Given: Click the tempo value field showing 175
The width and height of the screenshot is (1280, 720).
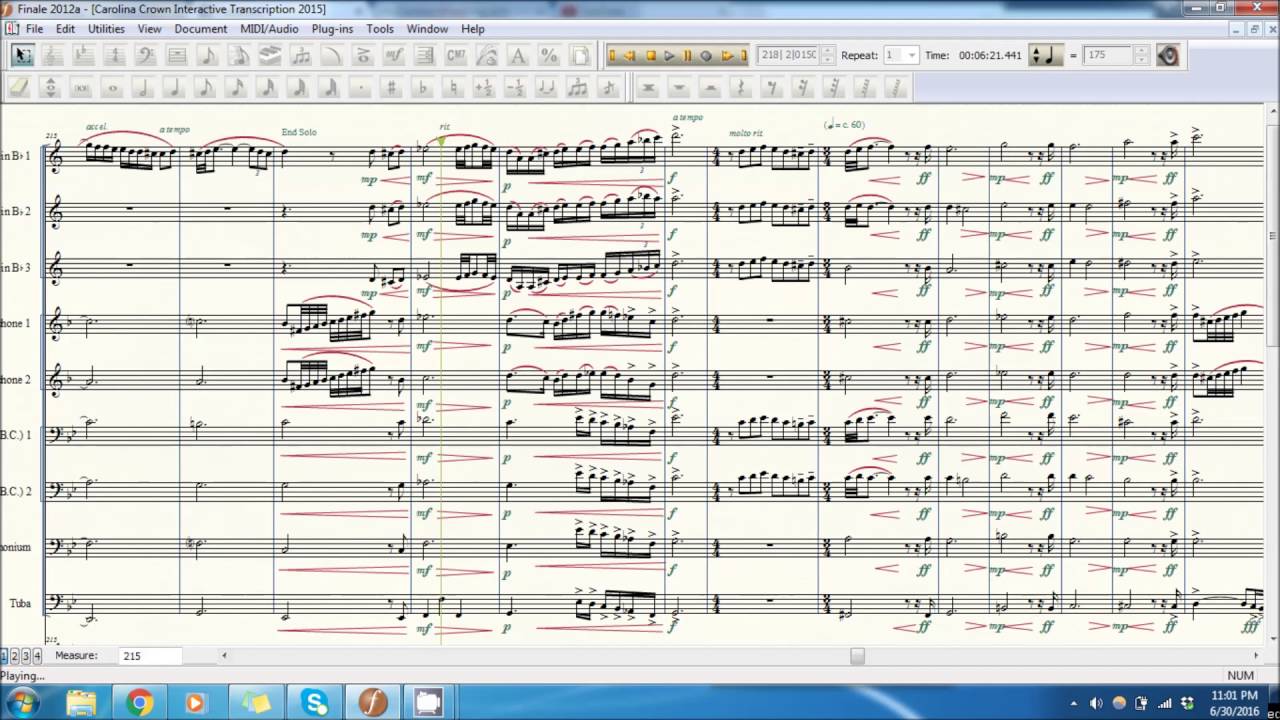Looking at the screenshot, I should click(1107, 56).
